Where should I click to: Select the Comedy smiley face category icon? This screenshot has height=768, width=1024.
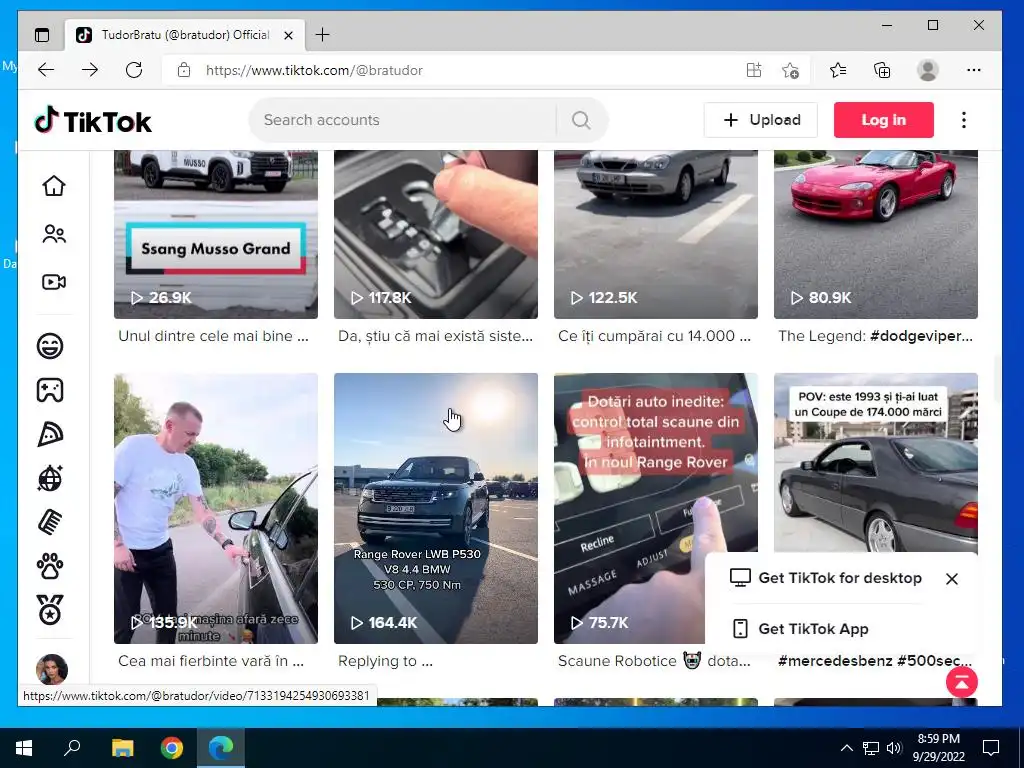(x=50, y=345)
